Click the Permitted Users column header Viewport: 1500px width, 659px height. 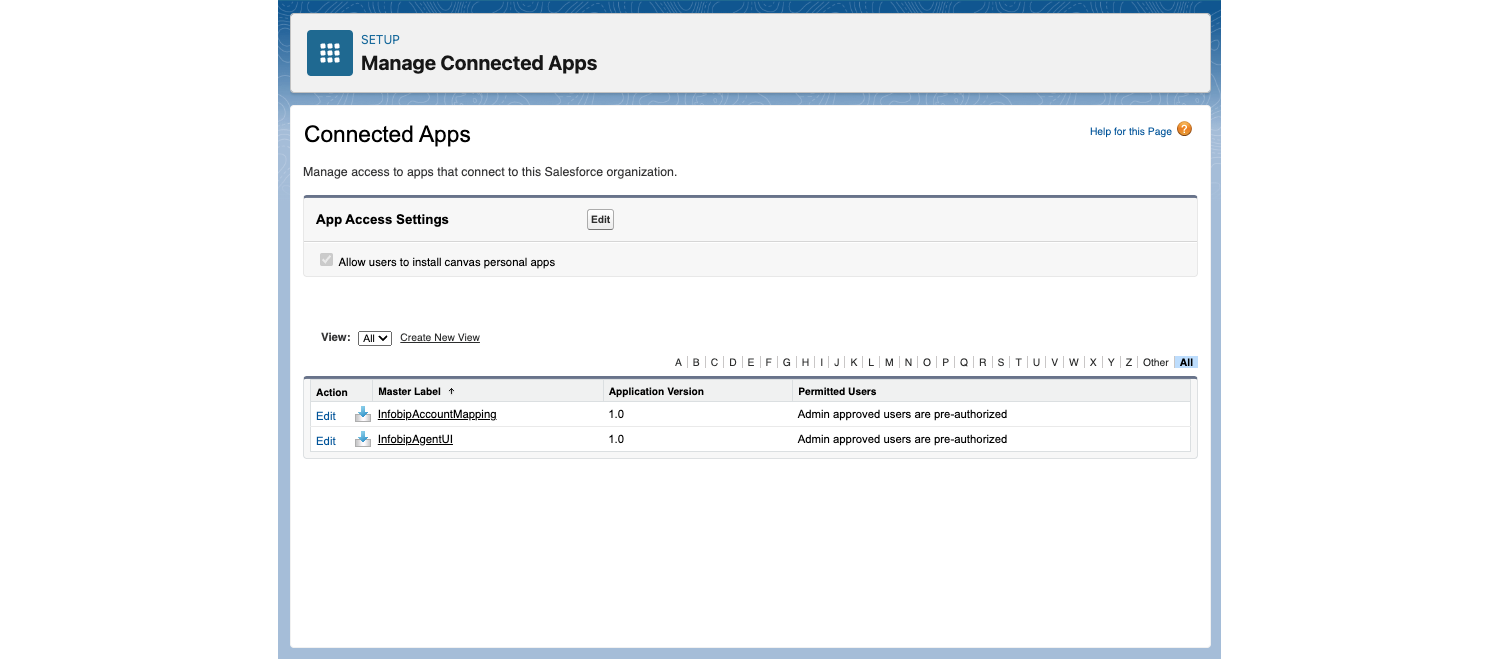tap(837, 392)
